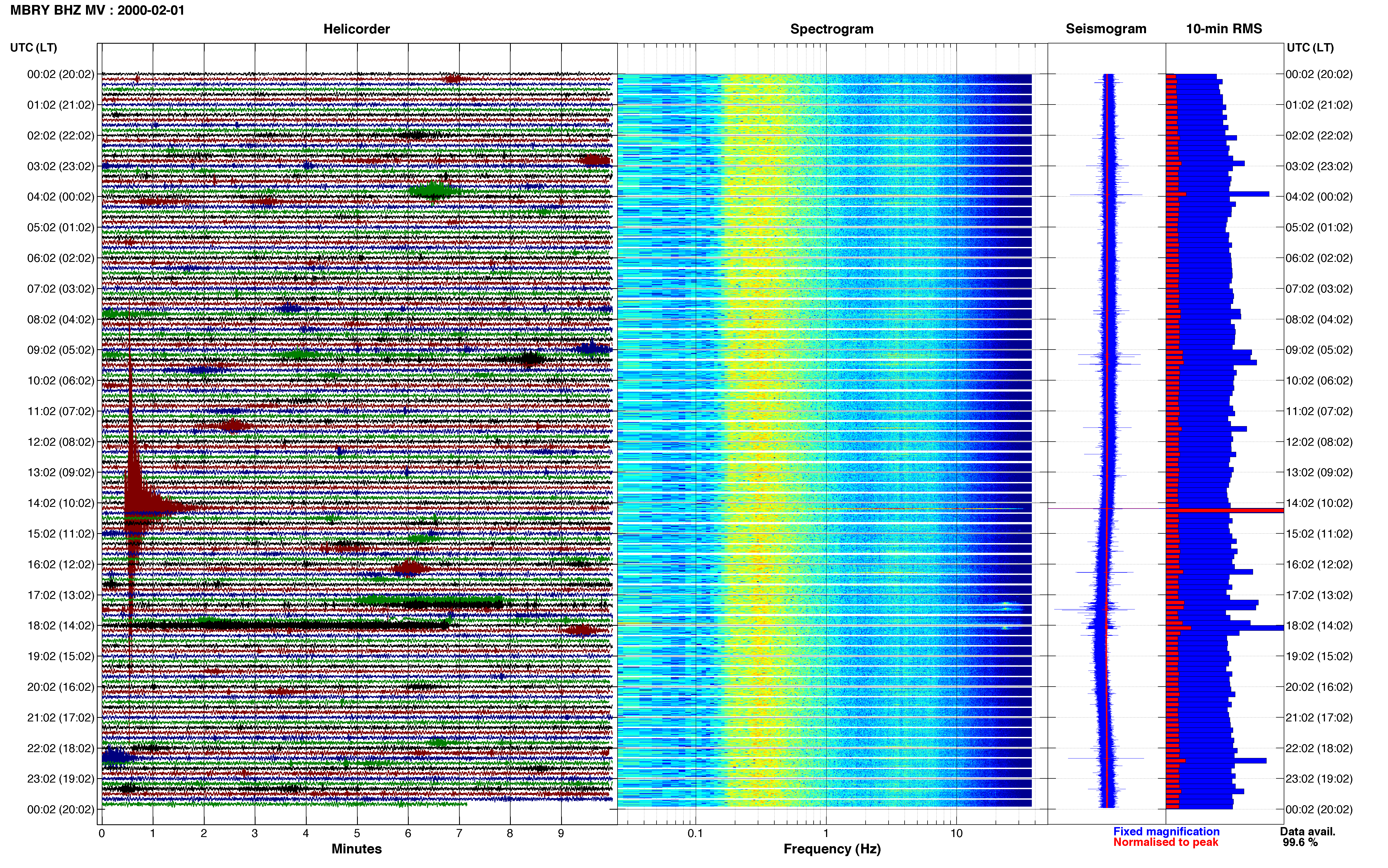Image resolution: width=1388 pixels, height=868 pixels.
Task: Click the plot title 'MBRY BHZ MV : 2000-02-01'
Action: (x=98, y=10)
